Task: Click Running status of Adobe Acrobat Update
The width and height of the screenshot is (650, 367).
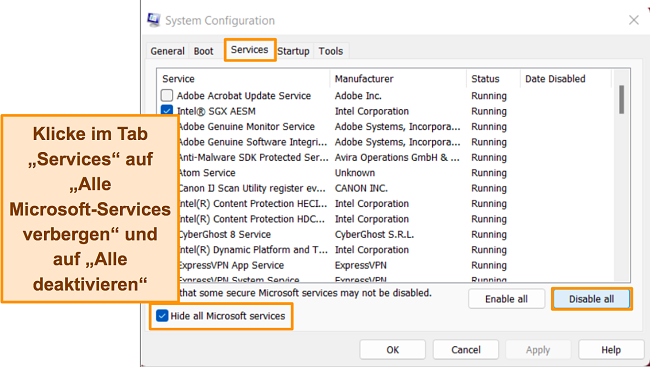Action: point(489,96)
